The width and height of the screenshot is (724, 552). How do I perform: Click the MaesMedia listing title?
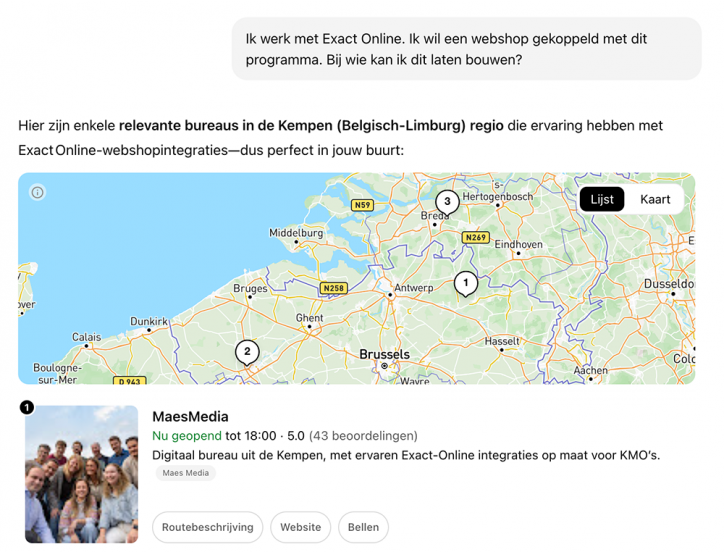pyautogui.click(x=190, y=417)
